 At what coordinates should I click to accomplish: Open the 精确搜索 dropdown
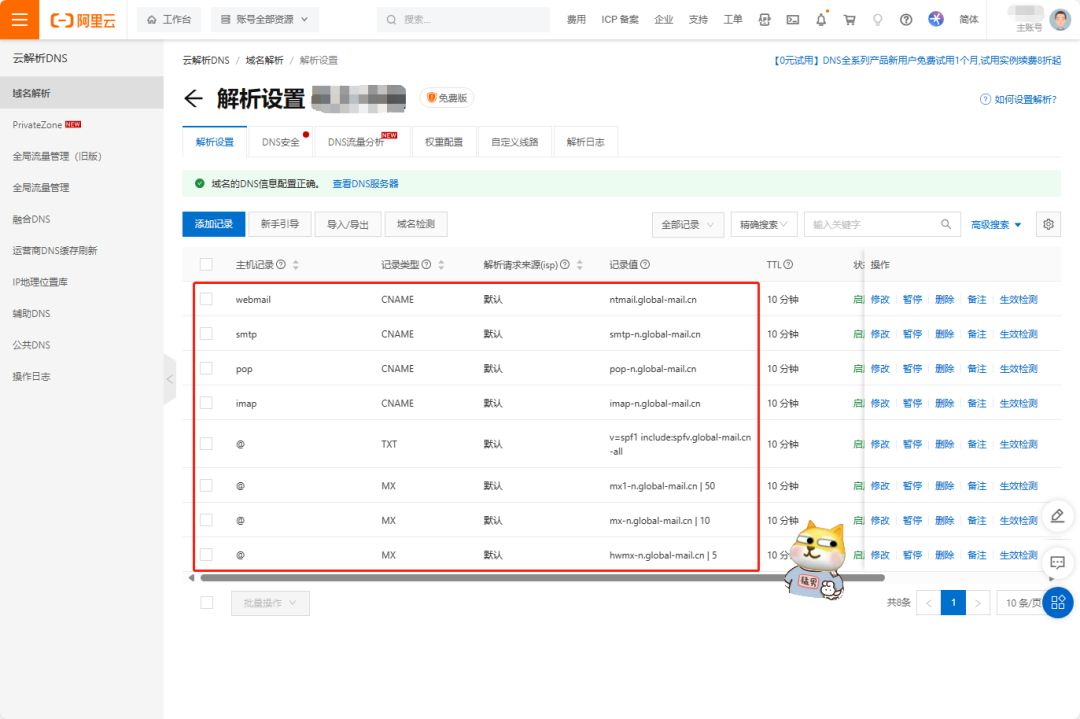pyautogui.click(x=764, y=225)
